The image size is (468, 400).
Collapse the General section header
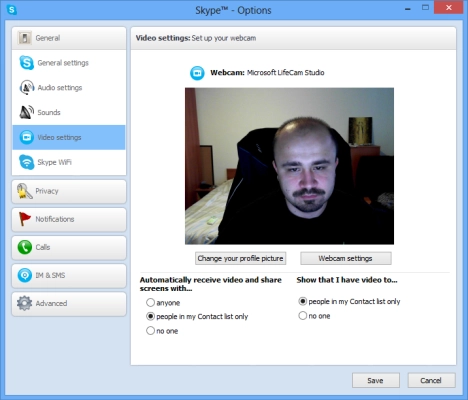69,38
